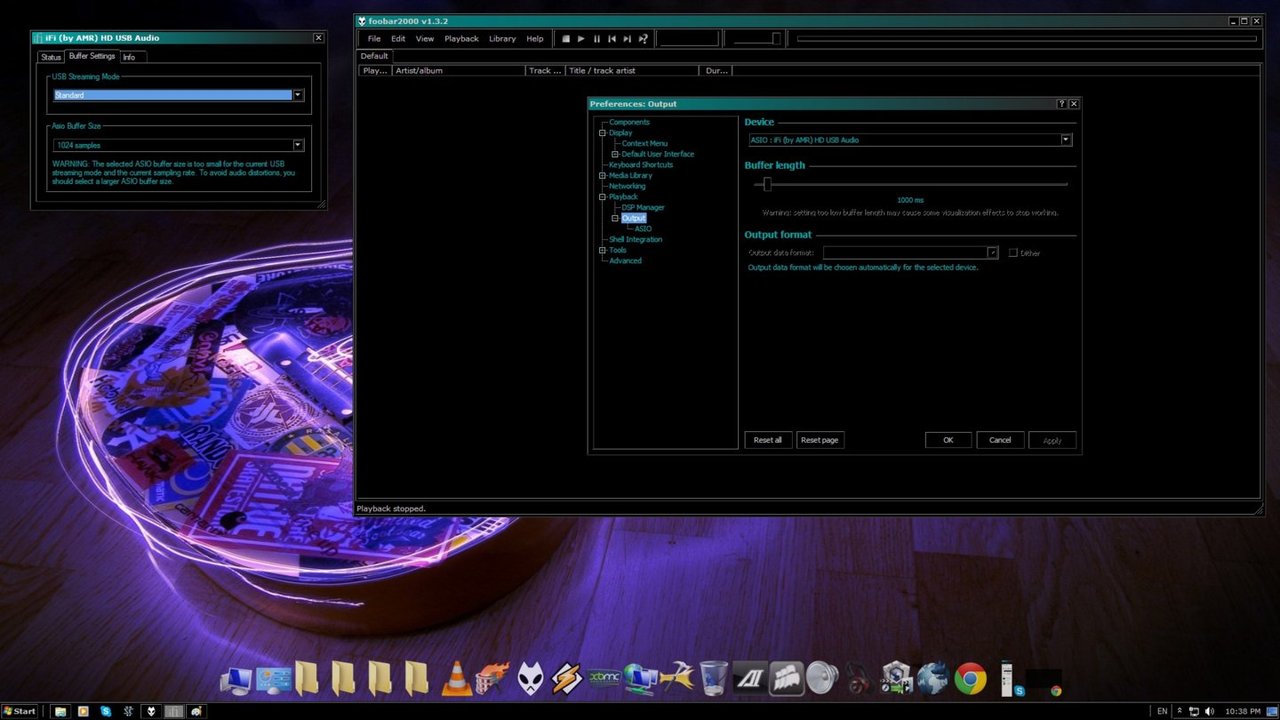The width and height of the screenshot is (1280, 720).
Task: Click the Buffer length slider handle
Action: click(768, 184)
